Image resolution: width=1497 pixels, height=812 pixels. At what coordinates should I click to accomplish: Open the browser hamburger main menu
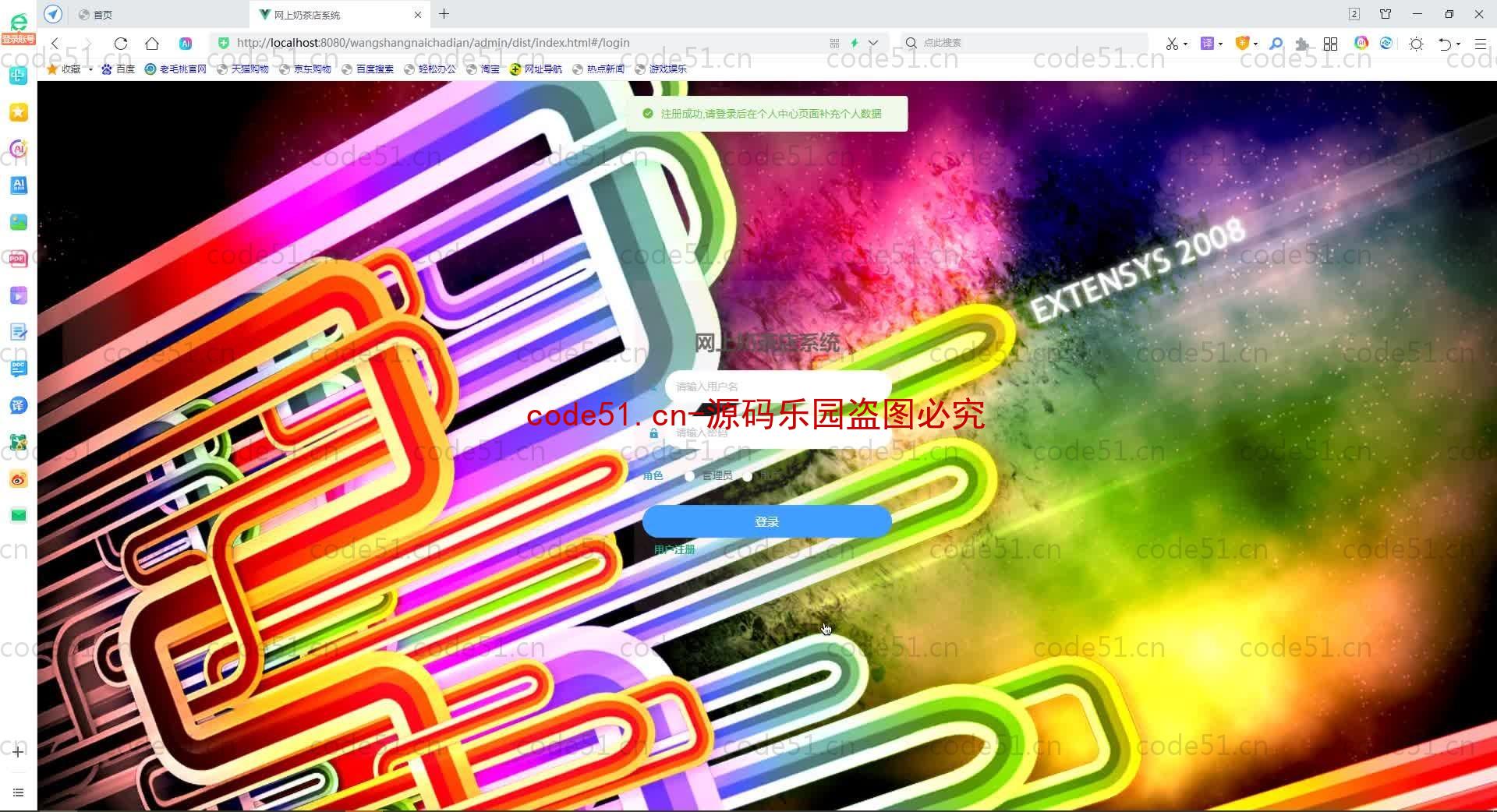[1480, 44]
